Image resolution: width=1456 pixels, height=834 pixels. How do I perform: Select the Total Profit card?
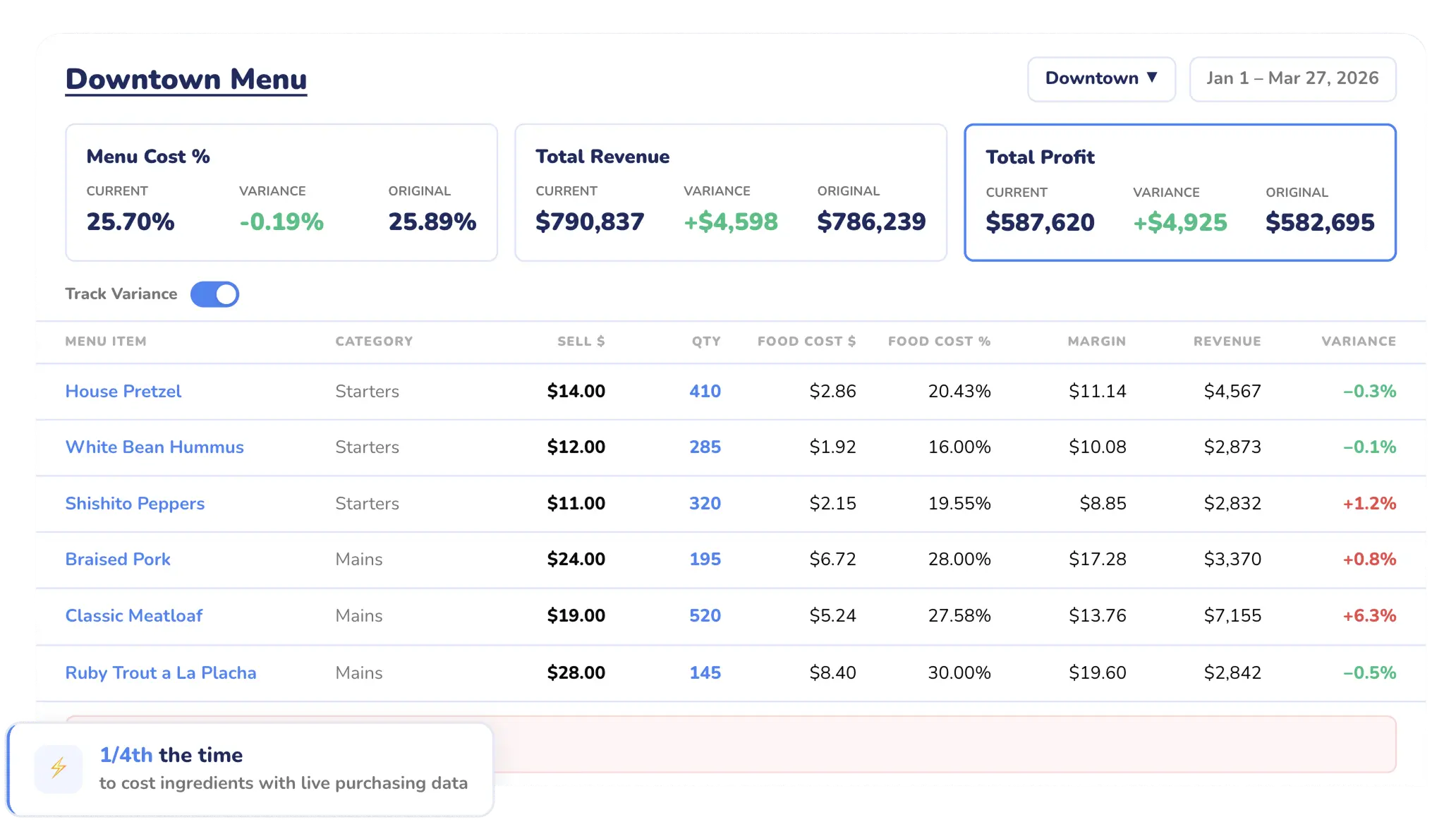pos(1179,192)
